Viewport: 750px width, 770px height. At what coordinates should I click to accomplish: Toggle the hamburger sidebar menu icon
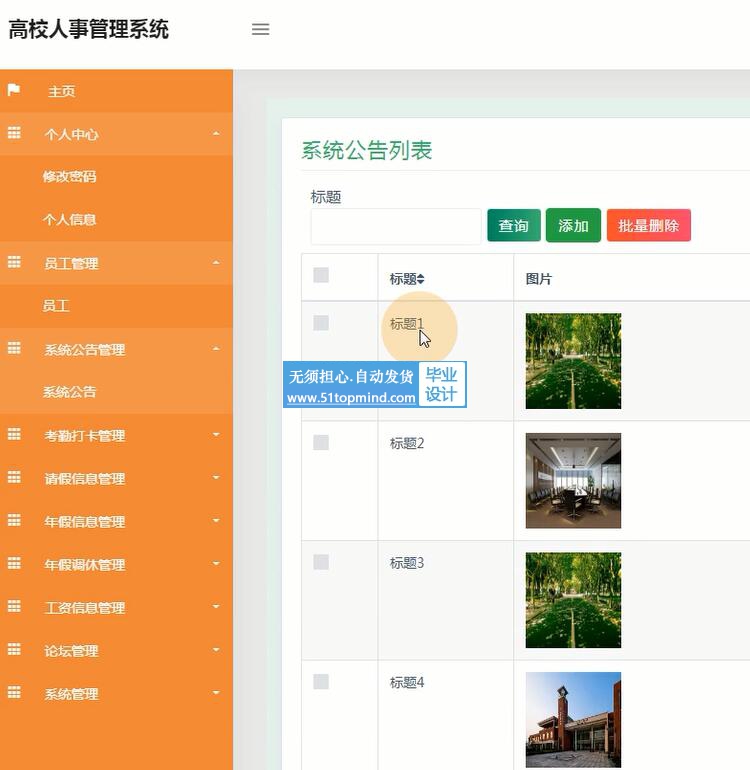260,29
